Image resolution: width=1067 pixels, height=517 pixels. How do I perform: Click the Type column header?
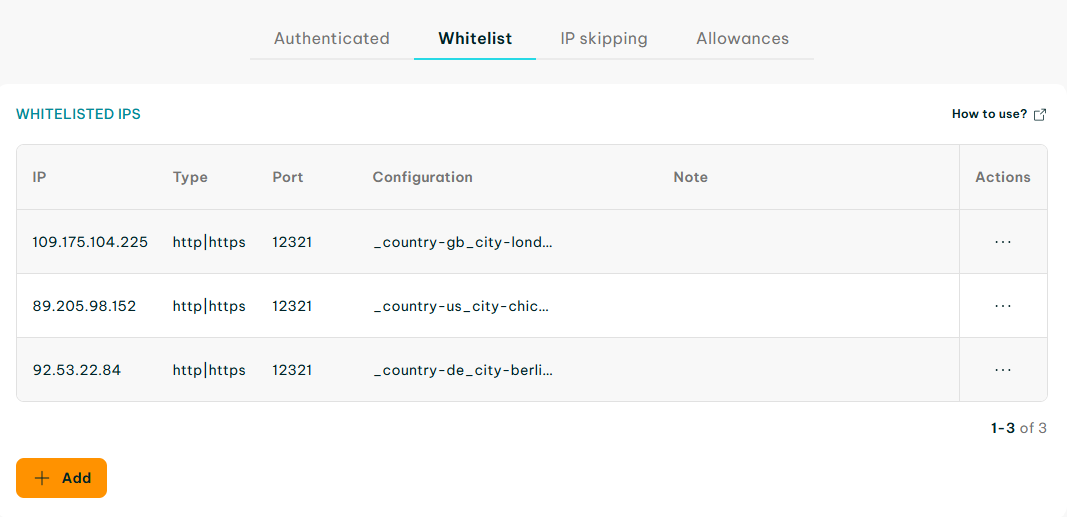pyautogui.click(x=190, y=178)
